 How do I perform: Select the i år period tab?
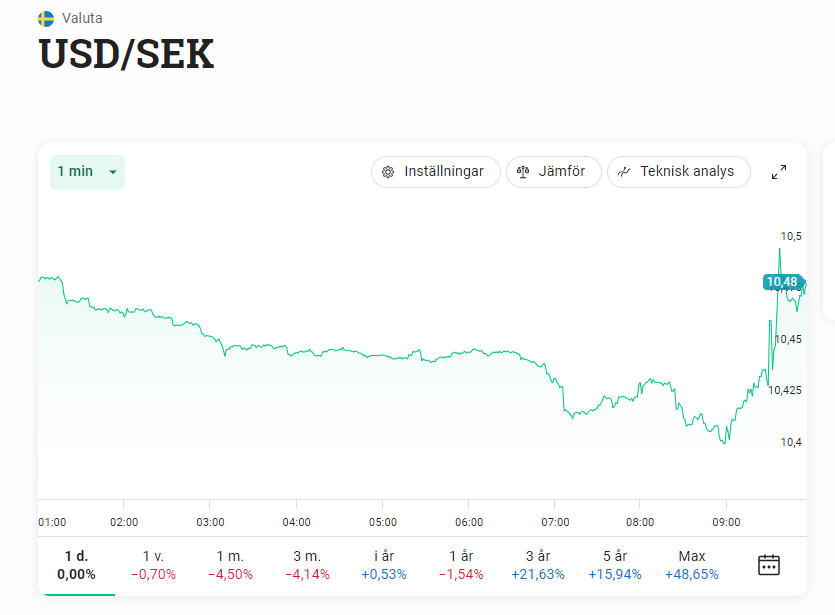coord(384,565)
